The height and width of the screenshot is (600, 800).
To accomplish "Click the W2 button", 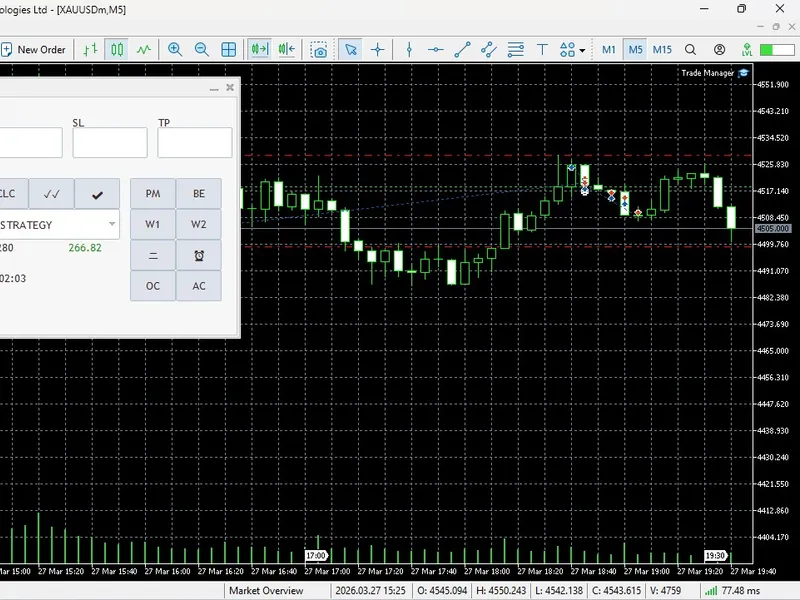I will click(198, 224).
